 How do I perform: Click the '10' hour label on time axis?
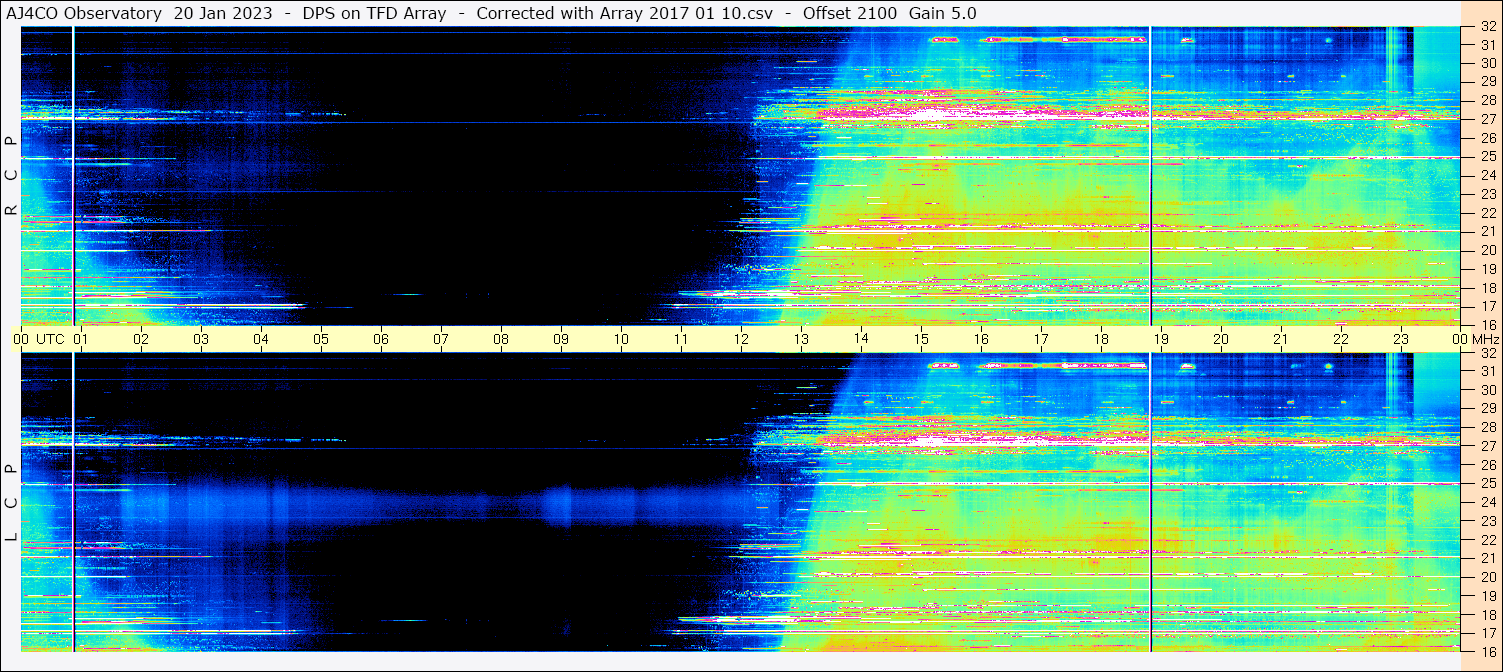tap(621, 339)
